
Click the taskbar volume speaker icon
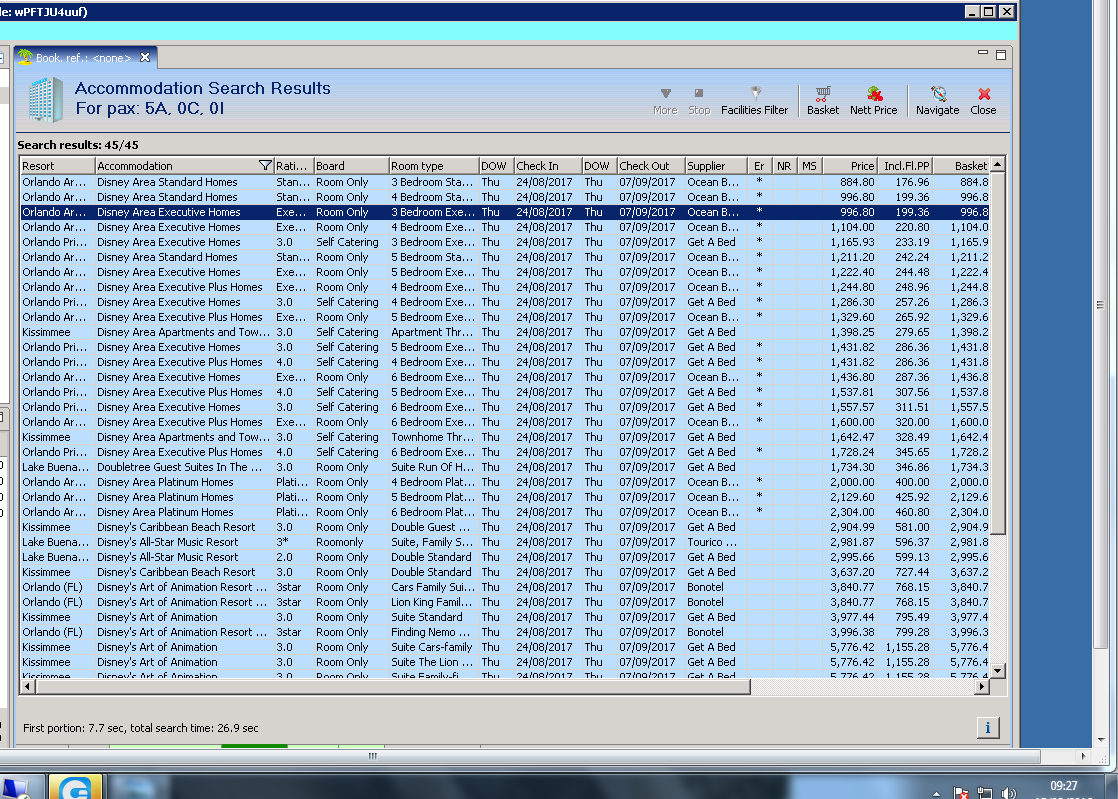tap(1008, 793)
